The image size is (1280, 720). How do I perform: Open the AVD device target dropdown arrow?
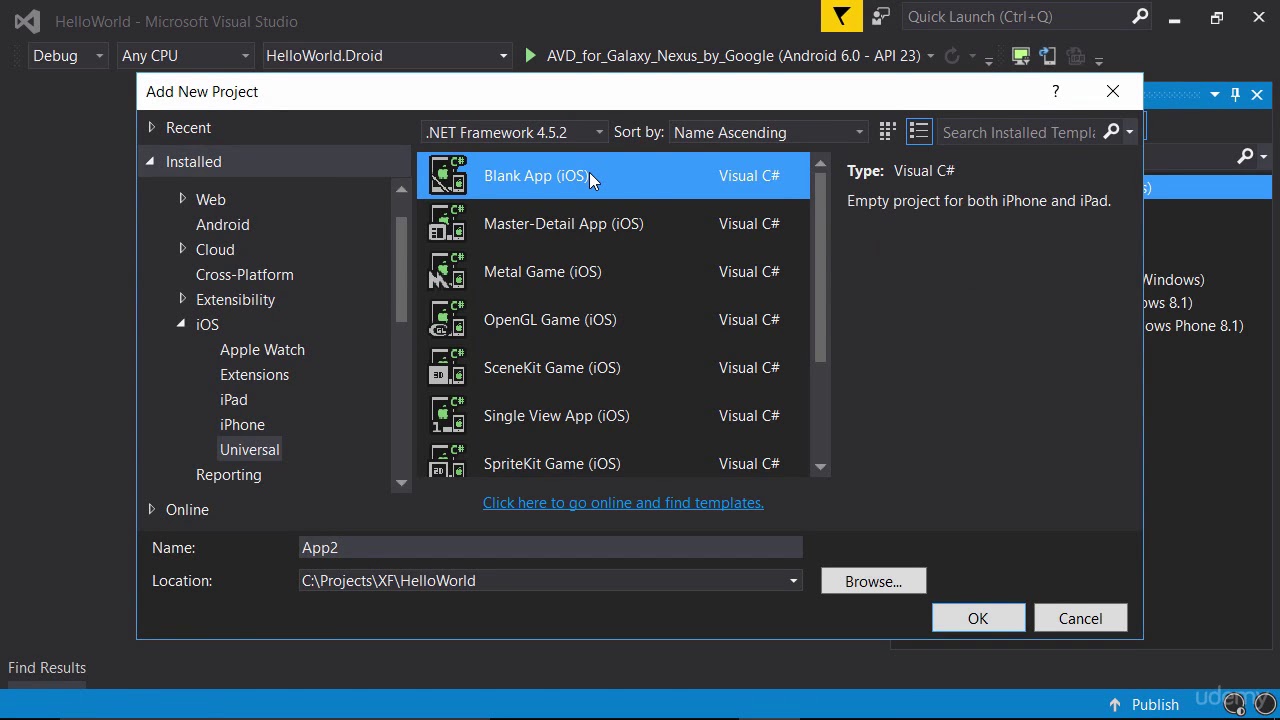(931, 56)
